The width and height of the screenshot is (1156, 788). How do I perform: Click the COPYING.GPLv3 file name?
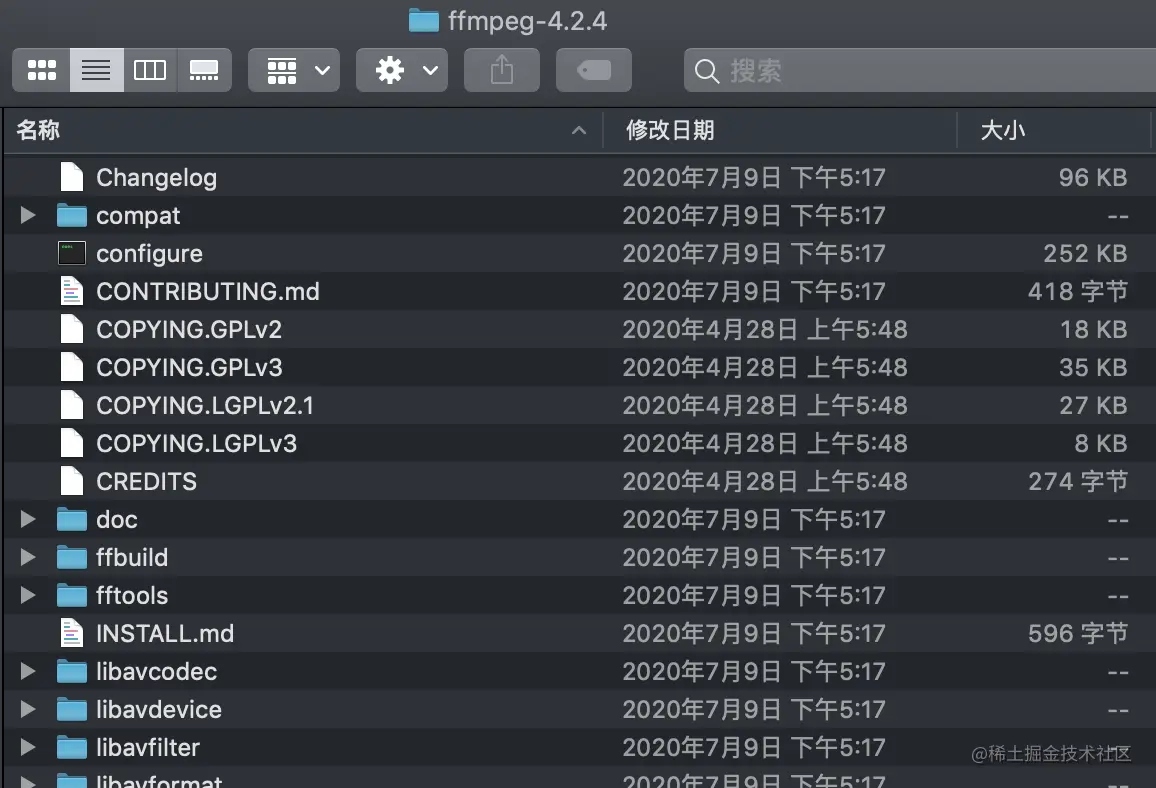pos(189,367)
